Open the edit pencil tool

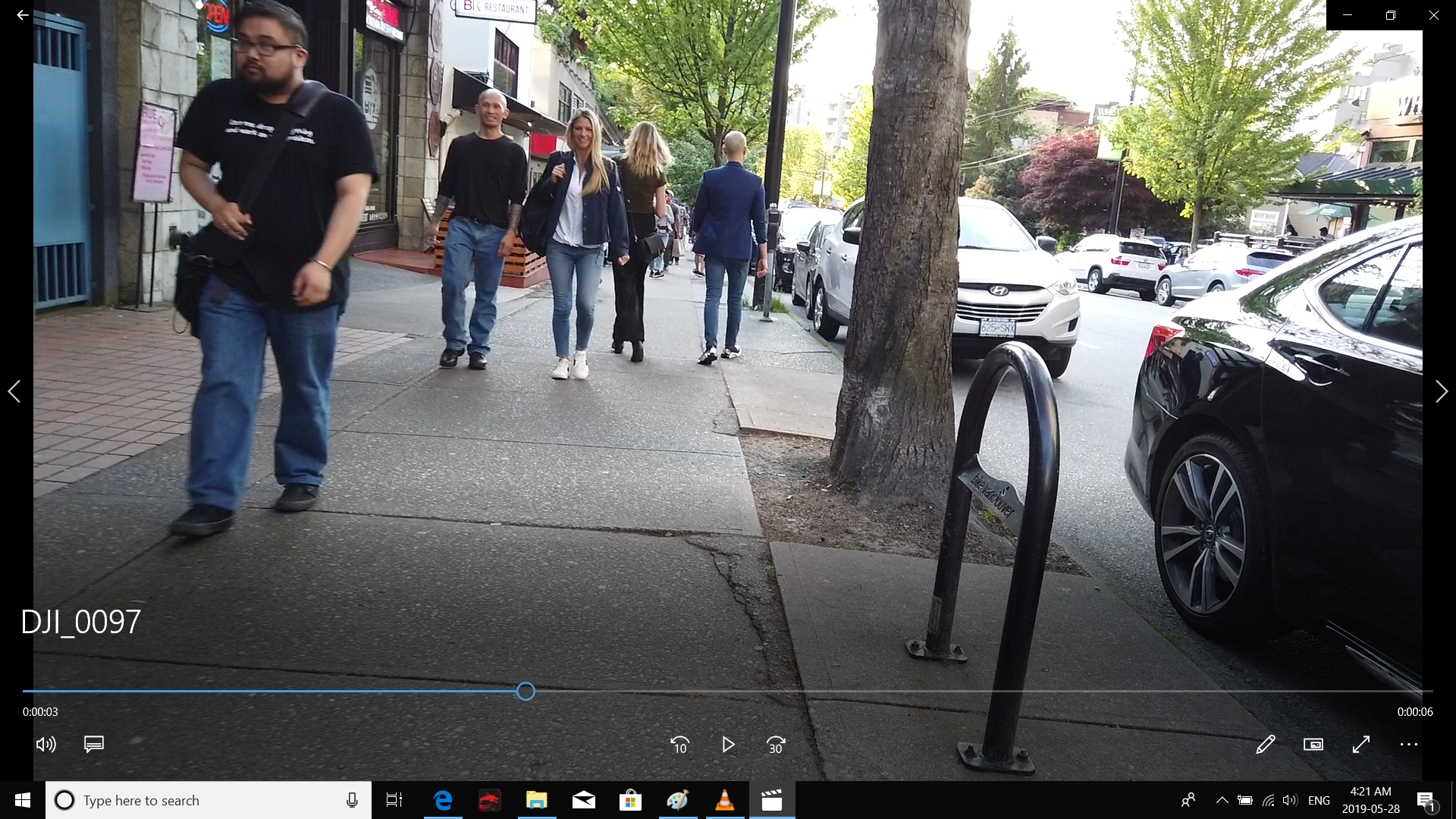click(x=1265, y=745)
